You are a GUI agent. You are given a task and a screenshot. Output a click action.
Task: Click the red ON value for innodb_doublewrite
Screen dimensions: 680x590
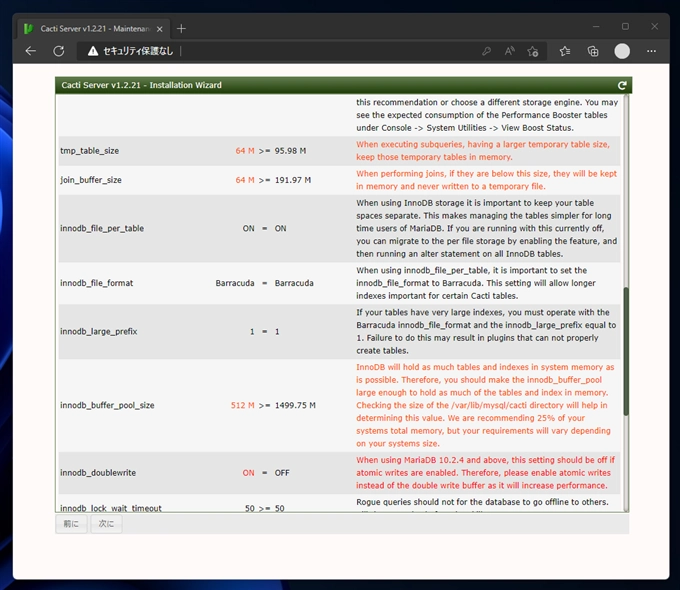tap(248, 473)
